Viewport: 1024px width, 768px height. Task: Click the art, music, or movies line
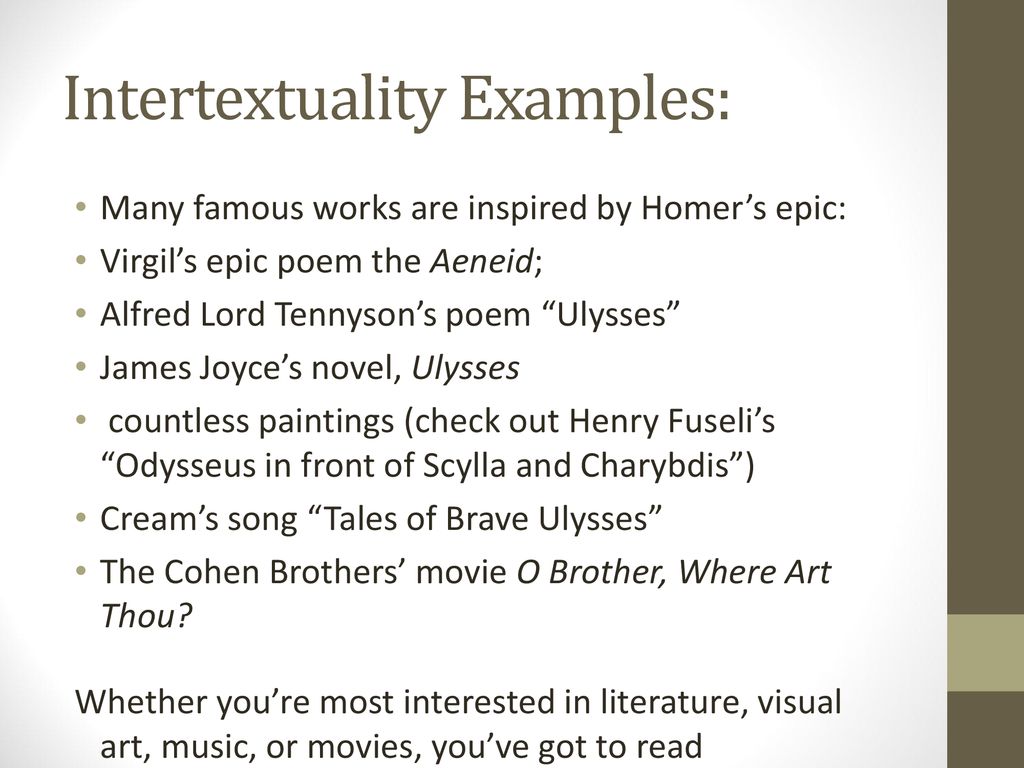click(x=401, y=746)
